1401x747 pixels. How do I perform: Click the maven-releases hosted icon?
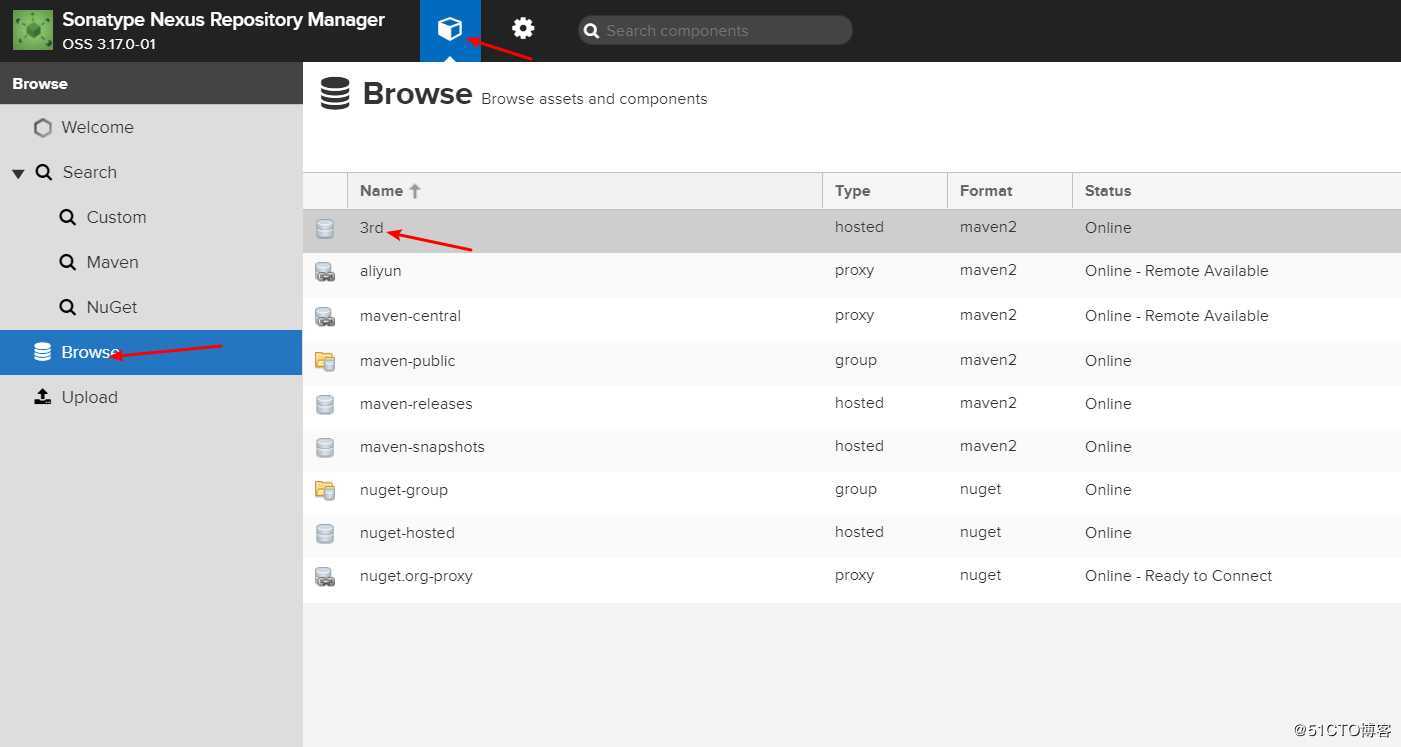tap(325, 405)
